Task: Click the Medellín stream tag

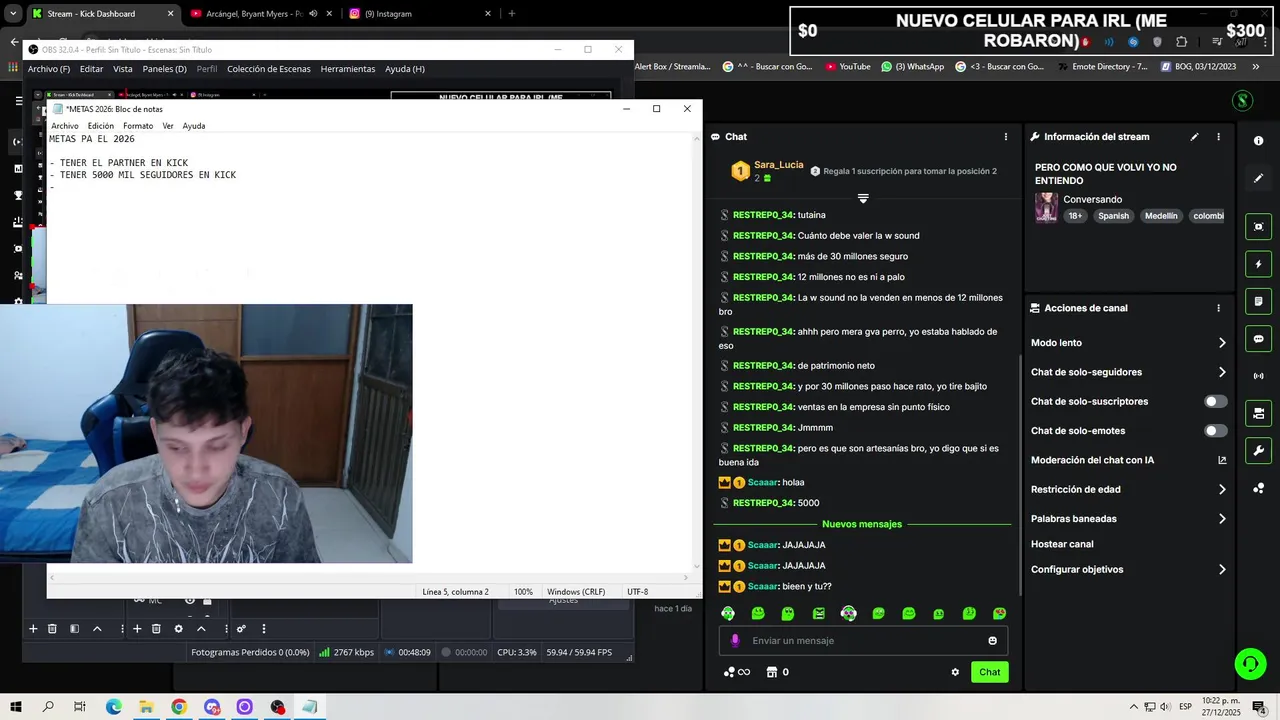Action: 1161,216
